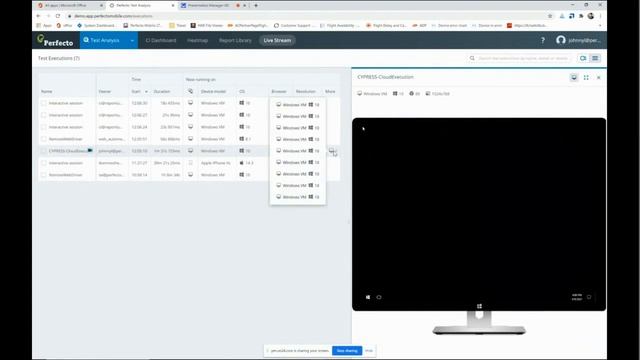This screenshot has height=360, width=640.
Task: Click the phone device icon in Apple iPhone row
Action: [191, 163]
